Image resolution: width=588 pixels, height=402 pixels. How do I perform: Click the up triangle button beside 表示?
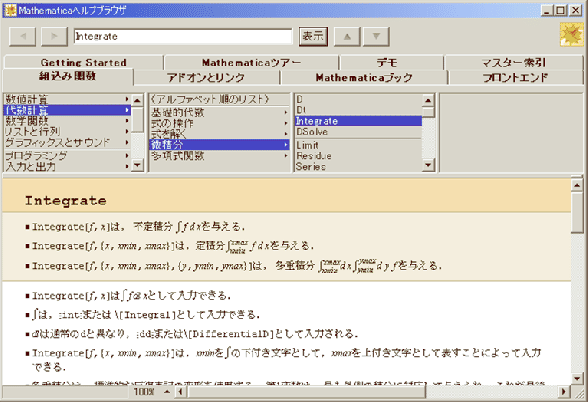[347, 36]
